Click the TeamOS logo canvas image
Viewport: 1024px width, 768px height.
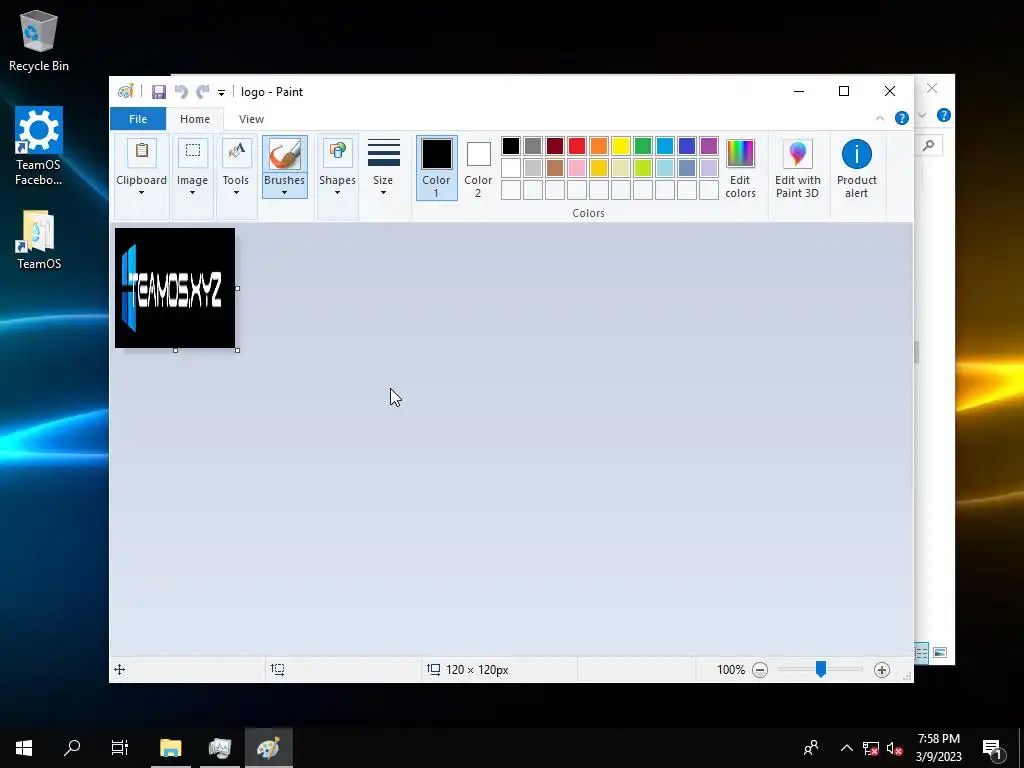(x=175, y=288)
